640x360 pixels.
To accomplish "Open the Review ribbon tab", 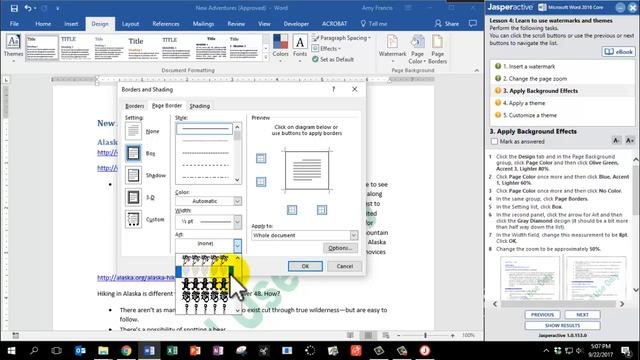I will 236,24.
